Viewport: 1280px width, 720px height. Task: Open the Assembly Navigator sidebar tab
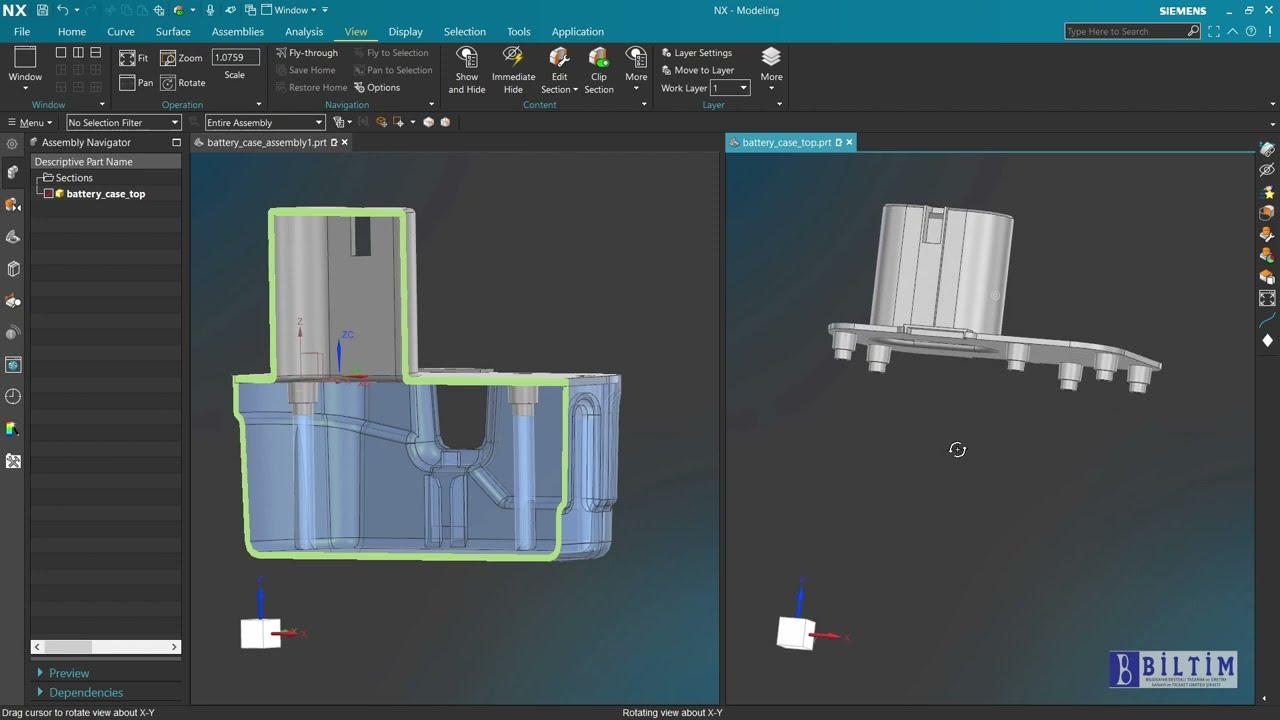13,173
